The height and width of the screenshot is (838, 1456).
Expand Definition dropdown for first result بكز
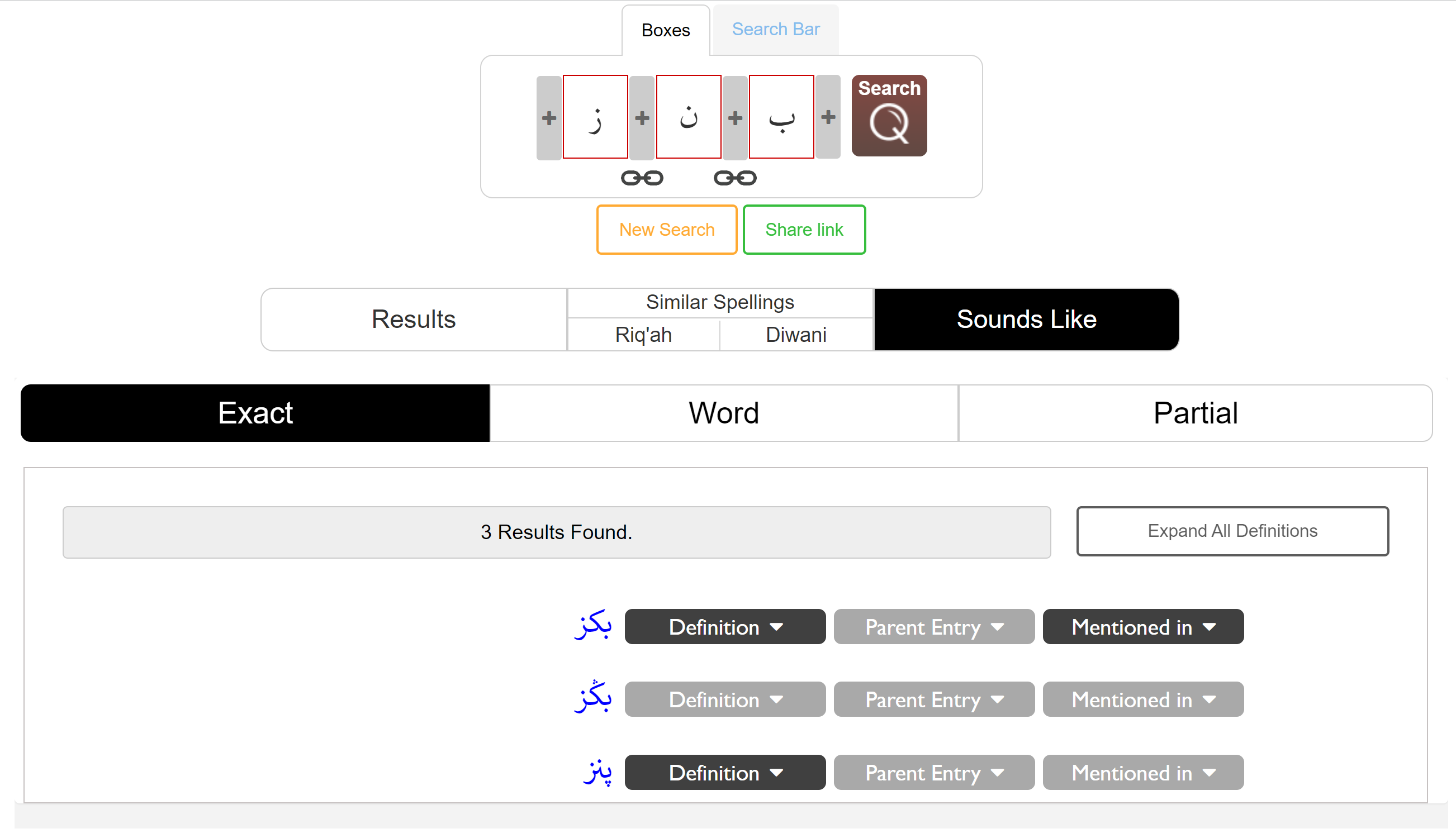tap(724, 627)
